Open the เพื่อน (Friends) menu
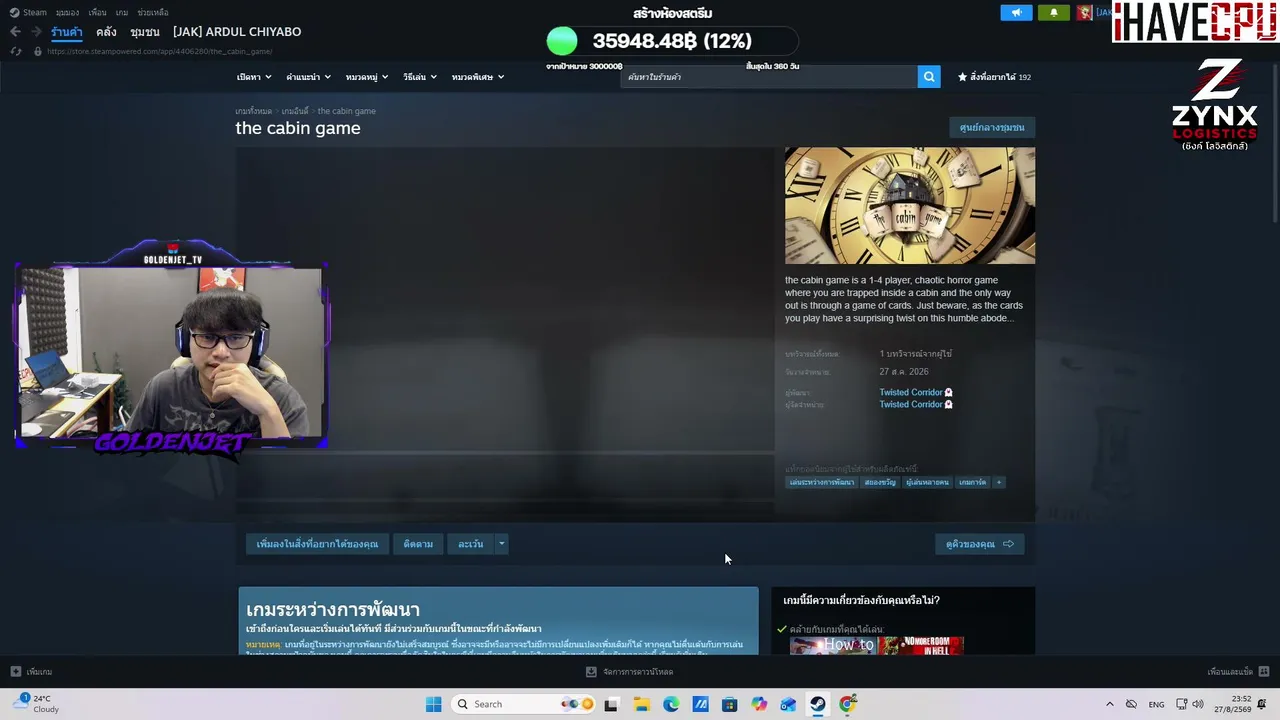Image resolution: width=1280 pixels, height=720 pixels. pos(97,13)
